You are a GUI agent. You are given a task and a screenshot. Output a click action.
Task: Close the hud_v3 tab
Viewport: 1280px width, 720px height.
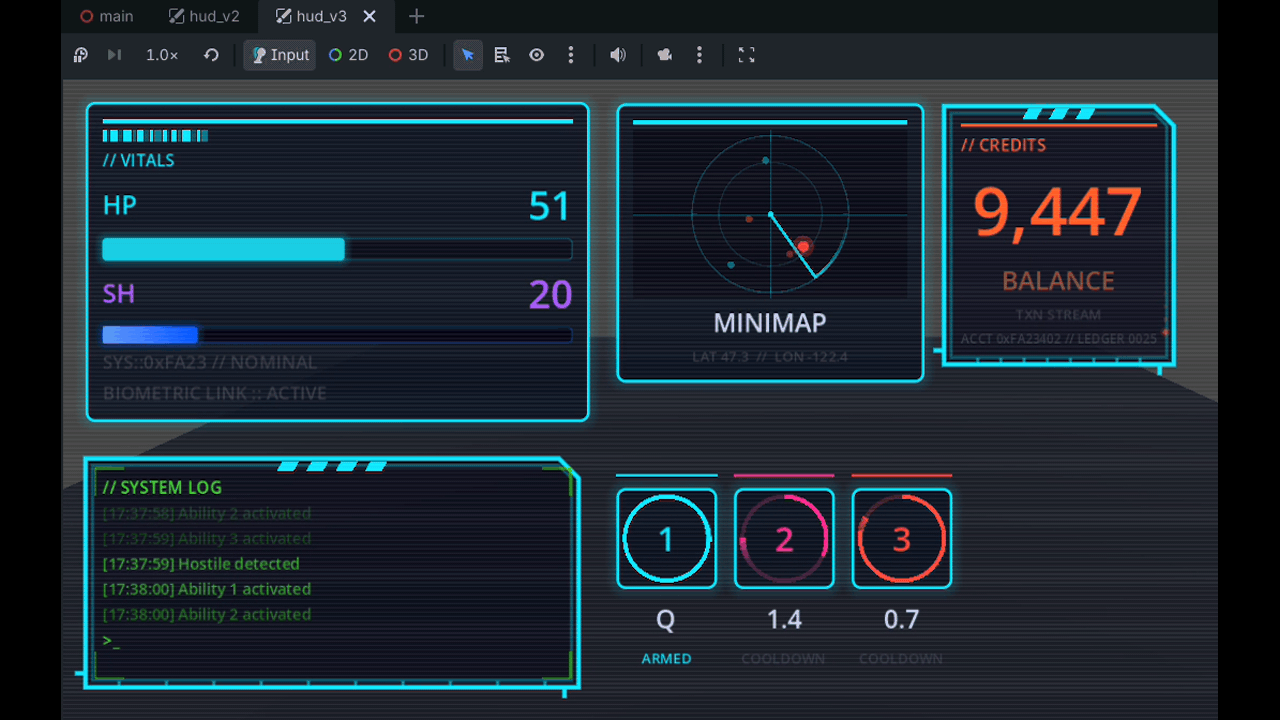(x=370, y=16)
